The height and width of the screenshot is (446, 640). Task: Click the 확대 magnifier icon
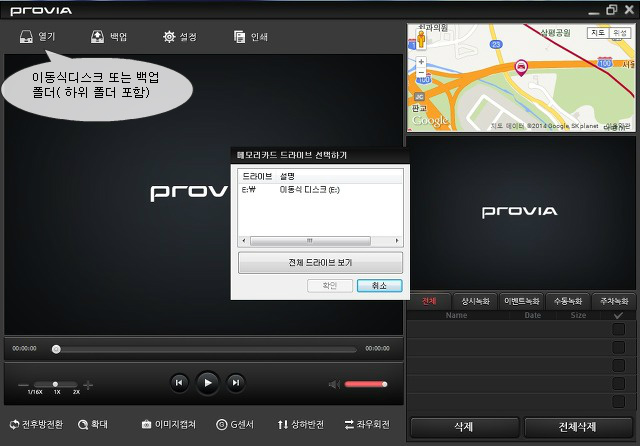click(83, 425)
